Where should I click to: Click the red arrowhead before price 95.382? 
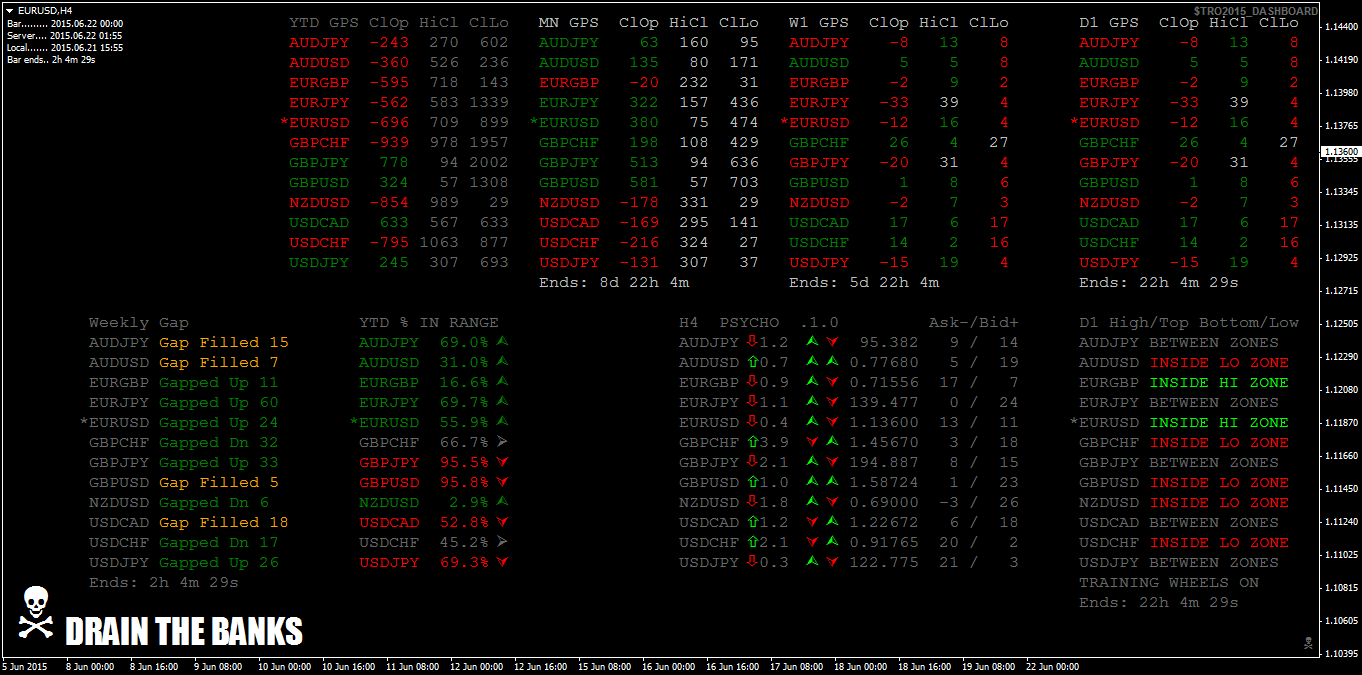point(832,342)
